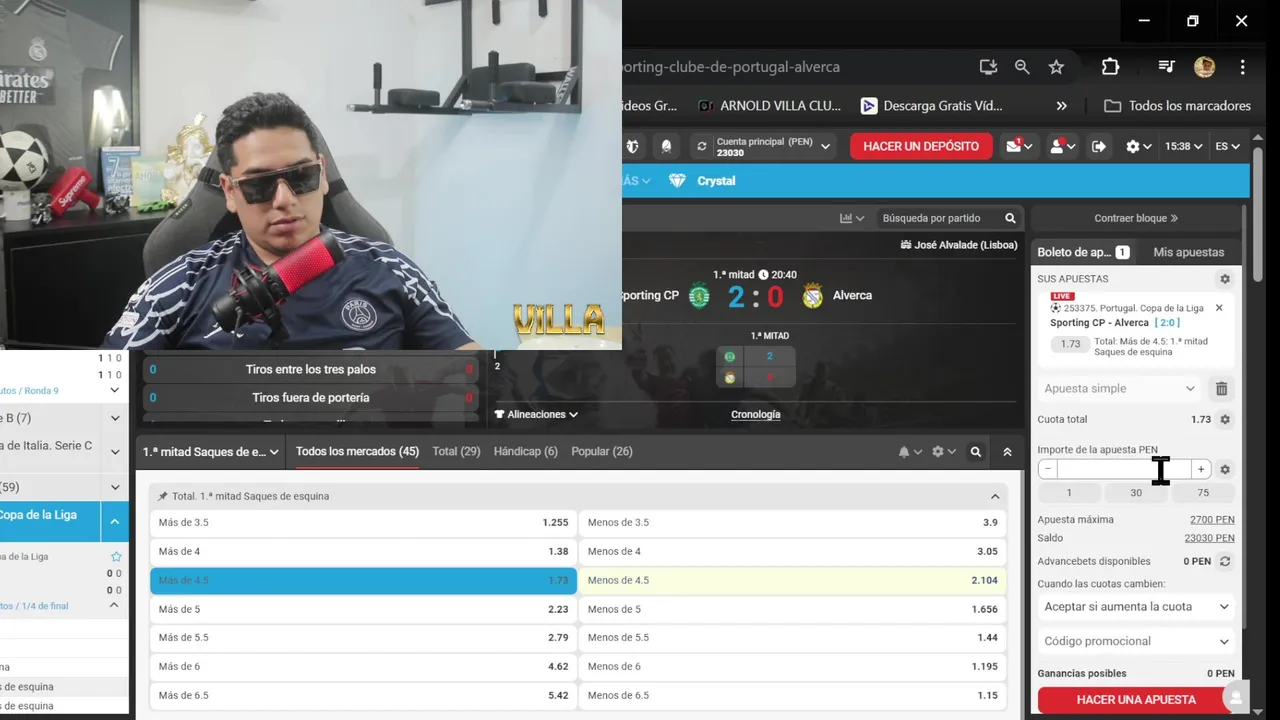Screen dimensions: 1280x720
Task: Click Contraer bloque to collapse bet slip
Action: pos(1136,218)
